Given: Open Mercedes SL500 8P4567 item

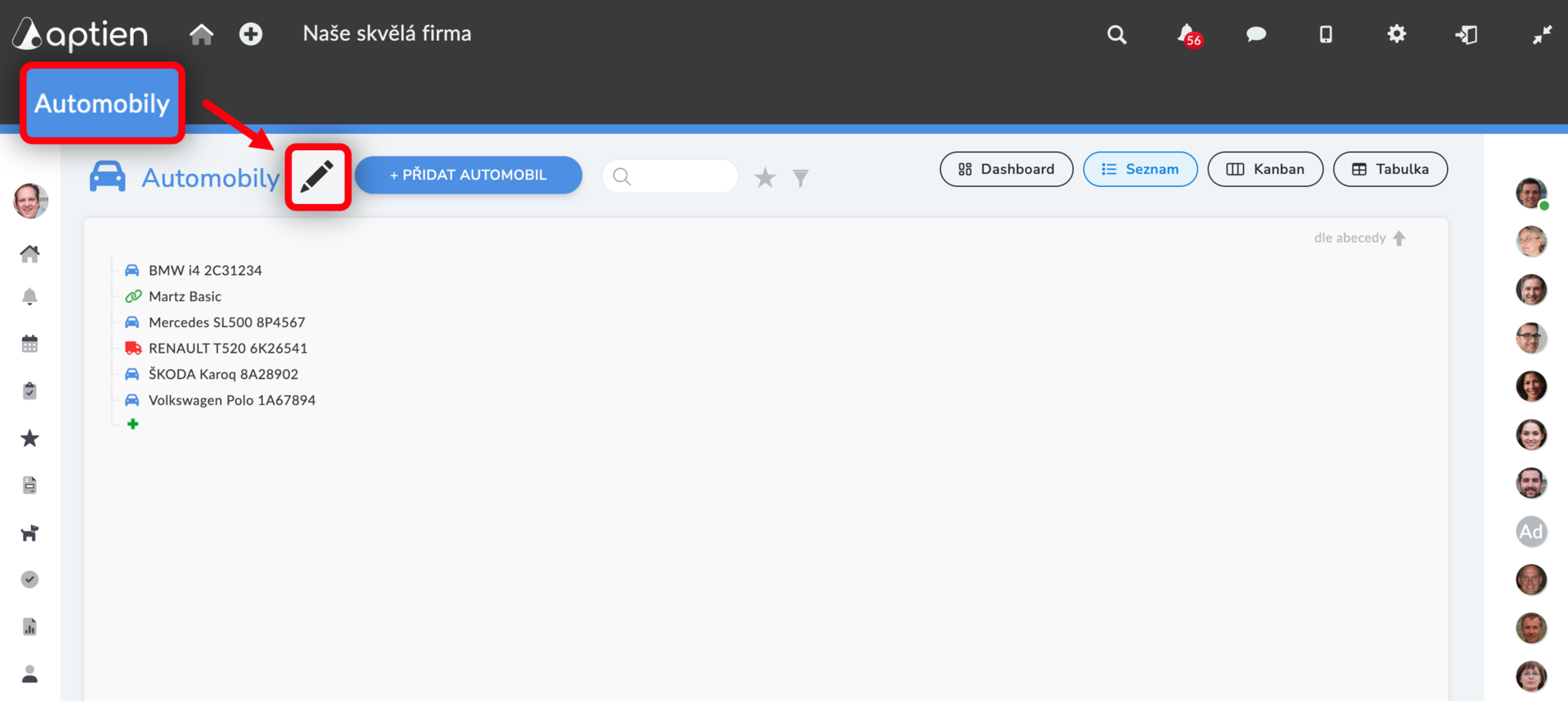Looking at the screenshot, I should [226, 322].
